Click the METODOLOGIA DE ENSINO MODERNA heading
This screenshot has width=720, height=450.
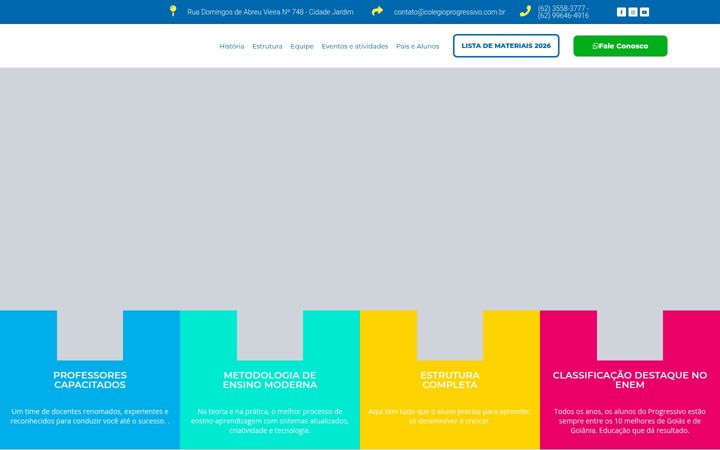click(270, 380)
